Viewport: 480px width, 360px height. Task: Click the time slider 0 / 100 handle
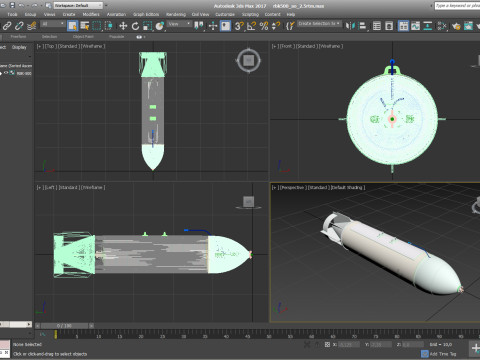tap(65, 326)
